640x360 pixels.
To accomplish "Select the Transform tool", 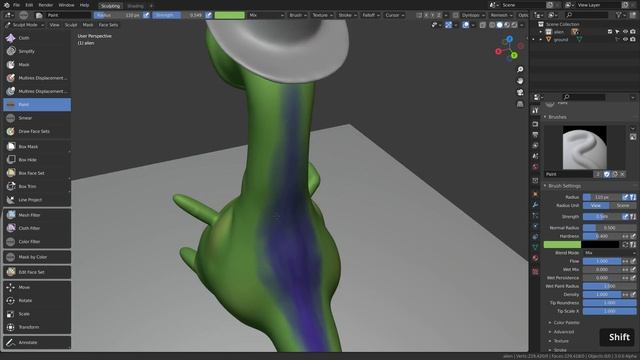I will coord(37,327).
